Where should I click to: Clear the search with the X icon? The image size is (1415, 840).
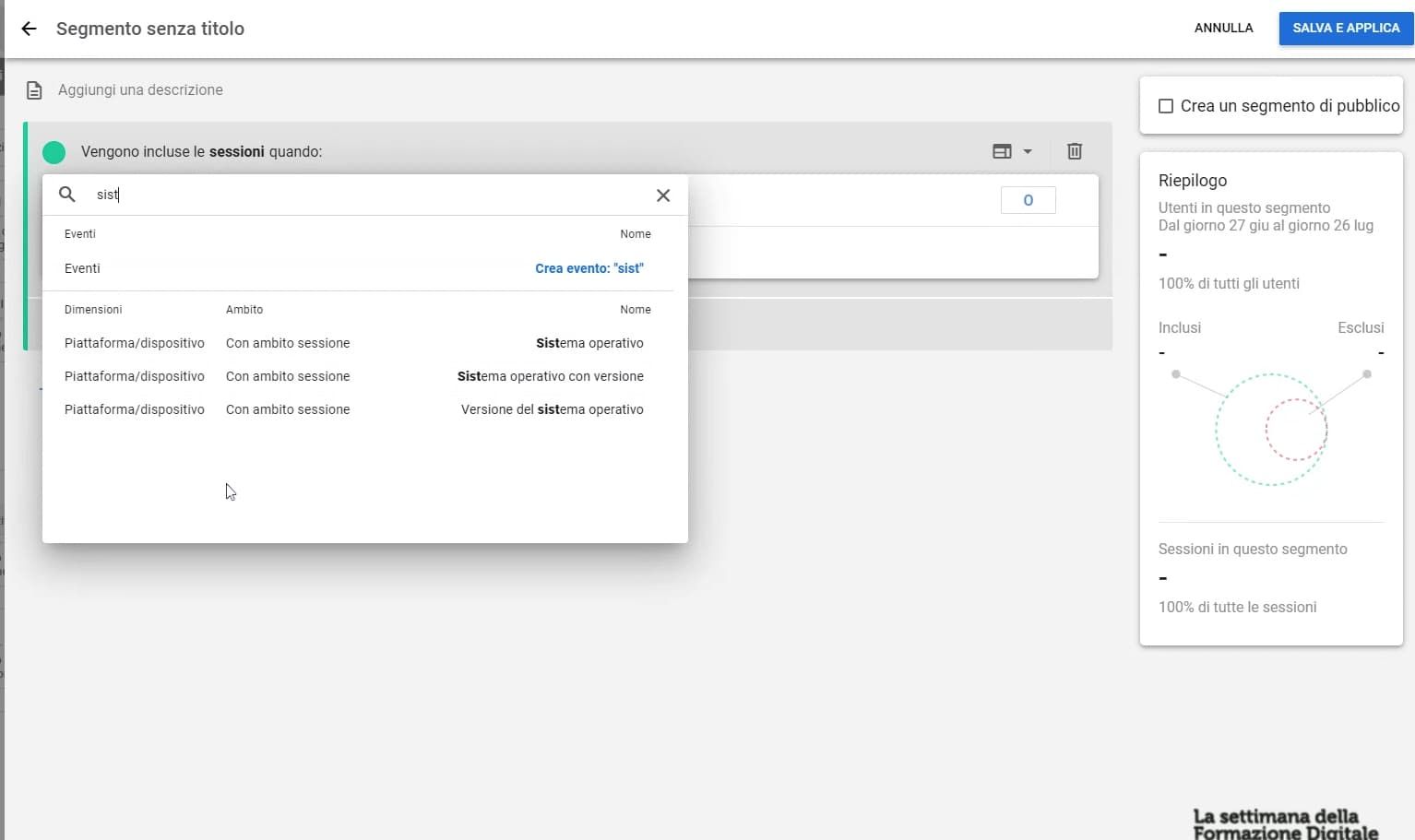[x=663, y=195]
